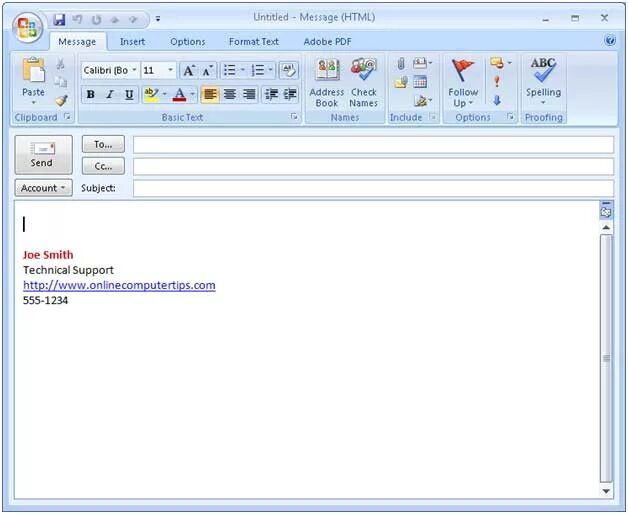Align text left
The height and width of the screenshot is (514, 628).
pos(210,95)
